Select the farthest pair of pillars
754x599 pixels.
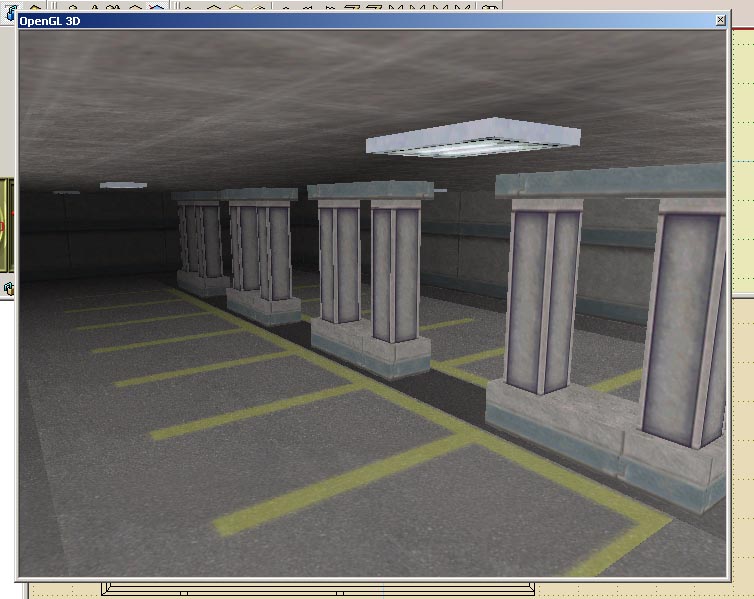(200, 240)
